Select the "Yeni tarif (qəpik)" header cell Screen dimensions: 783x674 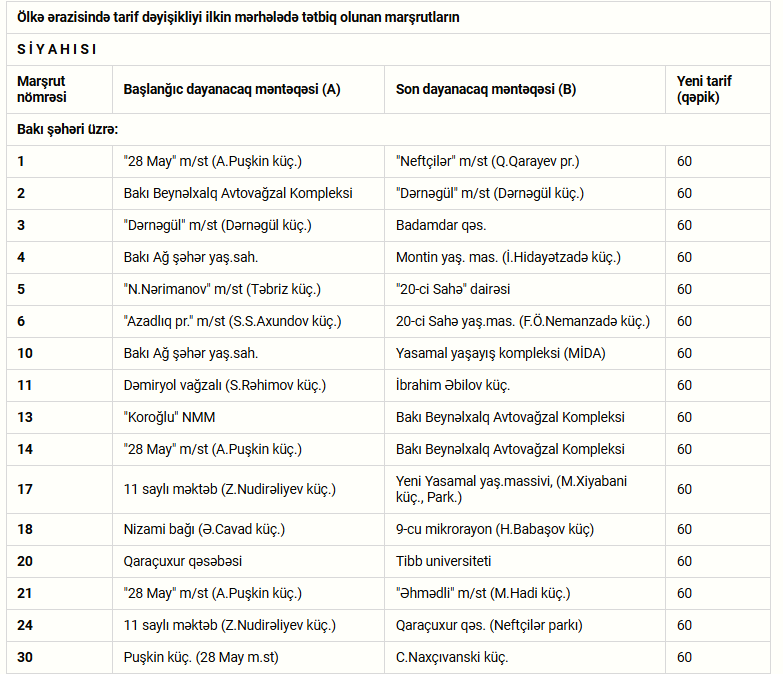(718, 89)
